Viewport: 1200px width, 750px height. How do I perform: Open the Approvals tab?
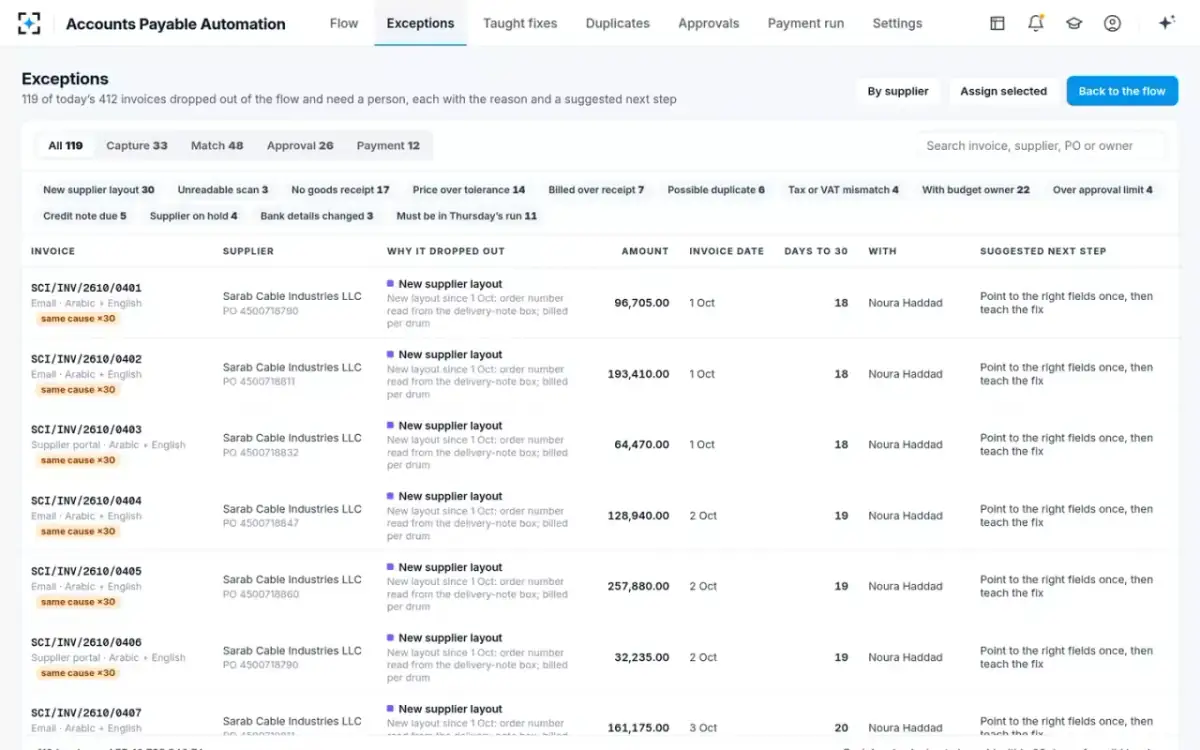(x=709, y=23)
